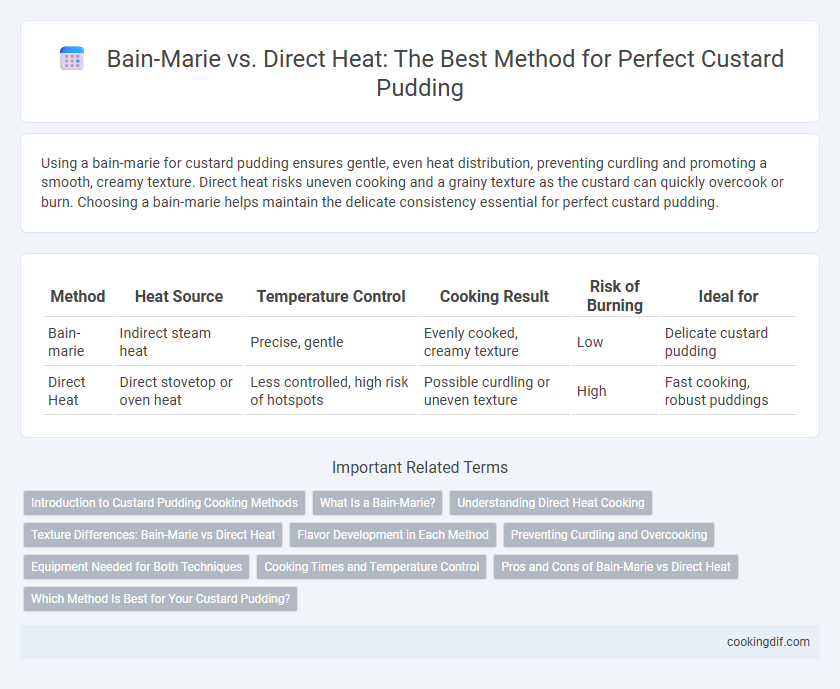Open Texture Differences: Bain-Marie vs Direct Heat

coord(153,535)
